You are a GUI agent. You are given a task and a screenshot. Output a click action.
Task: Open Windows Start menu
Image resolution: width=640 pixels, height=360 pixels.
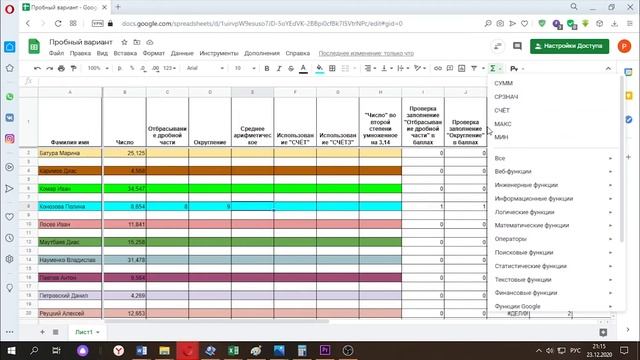pos(11,351)
